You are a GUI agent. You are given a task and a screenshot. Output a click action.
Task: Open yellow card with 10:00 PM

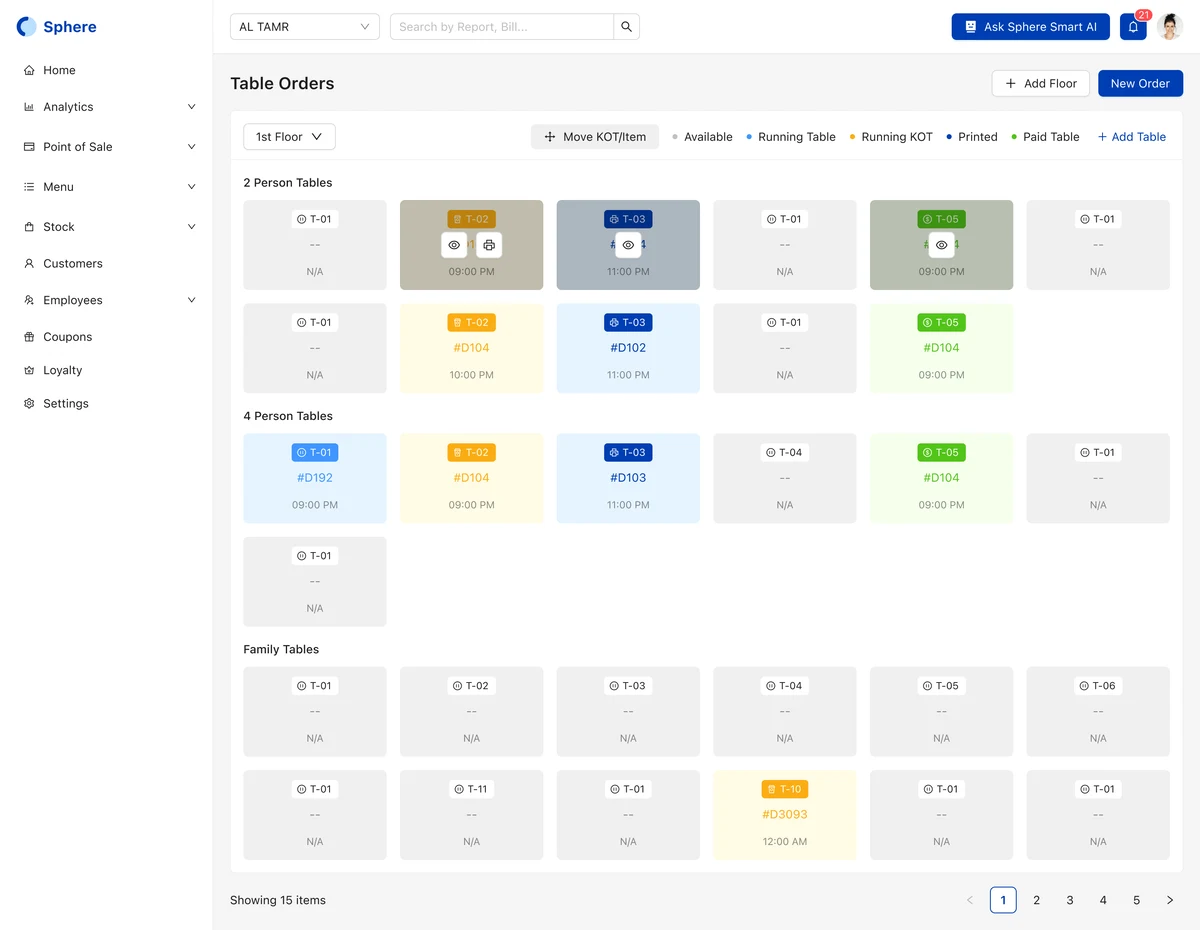coord(472,348)
